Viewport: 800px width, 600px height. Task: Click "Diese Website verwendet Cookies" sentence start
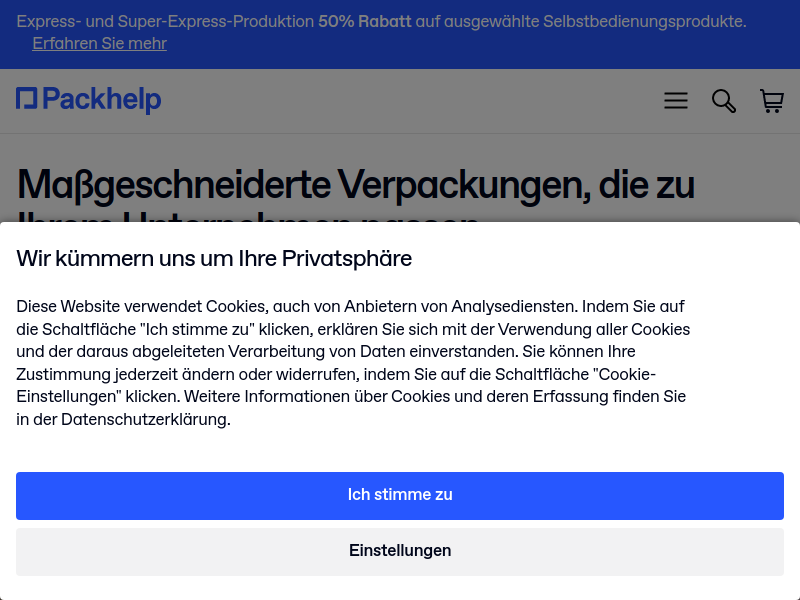point(142,307)
